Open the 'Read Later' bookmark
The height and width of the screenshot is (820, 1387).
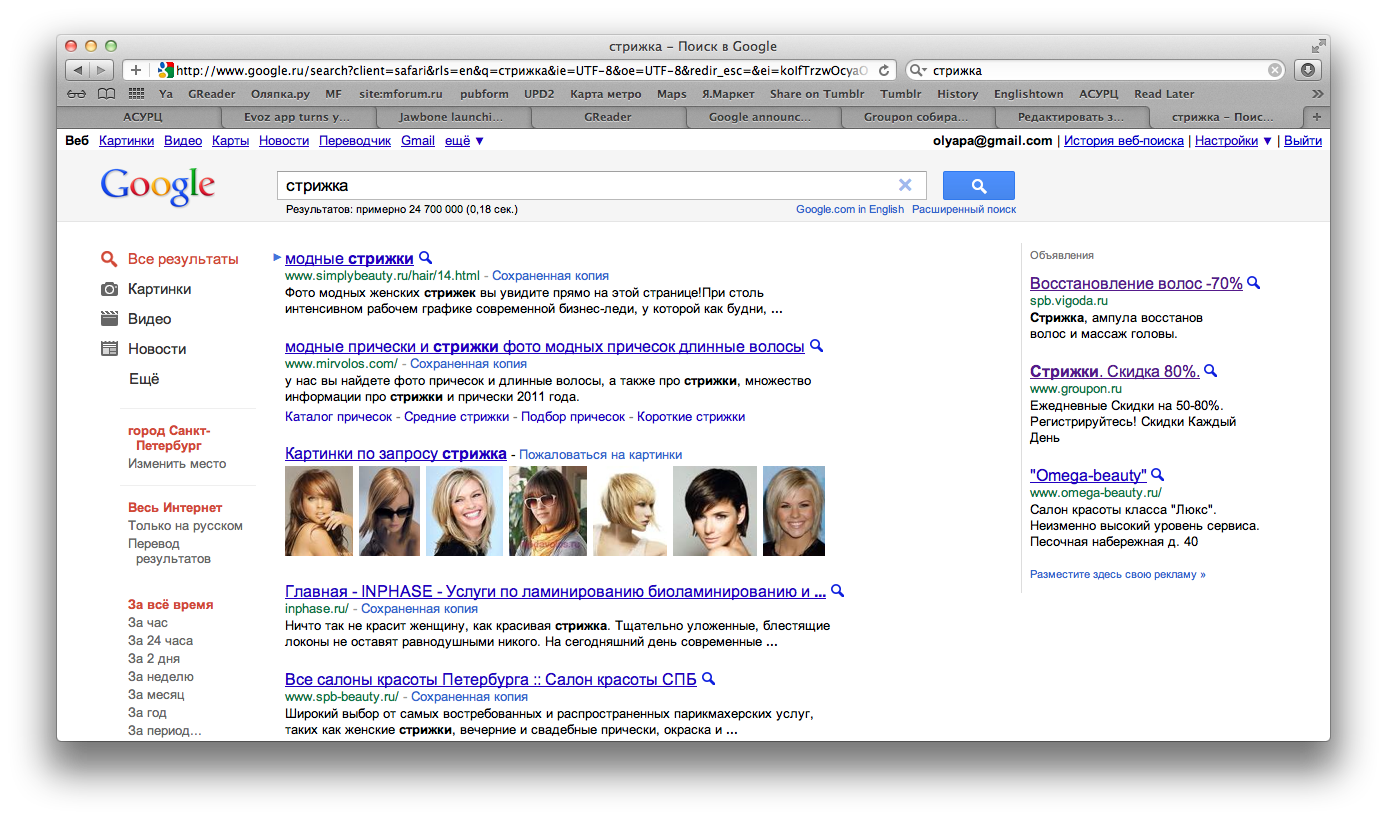tap(1164, 94)
